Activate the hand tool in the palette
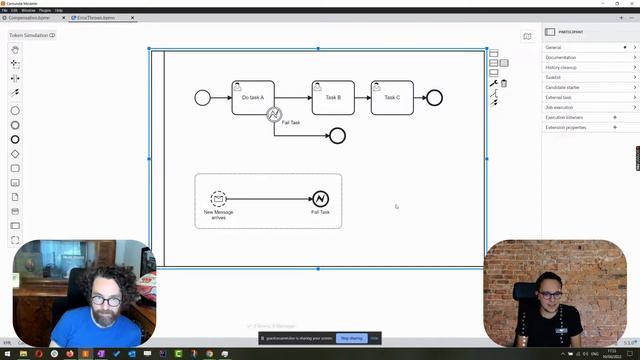The height and width of the screenshot is (360, 640). pos(15,50)
